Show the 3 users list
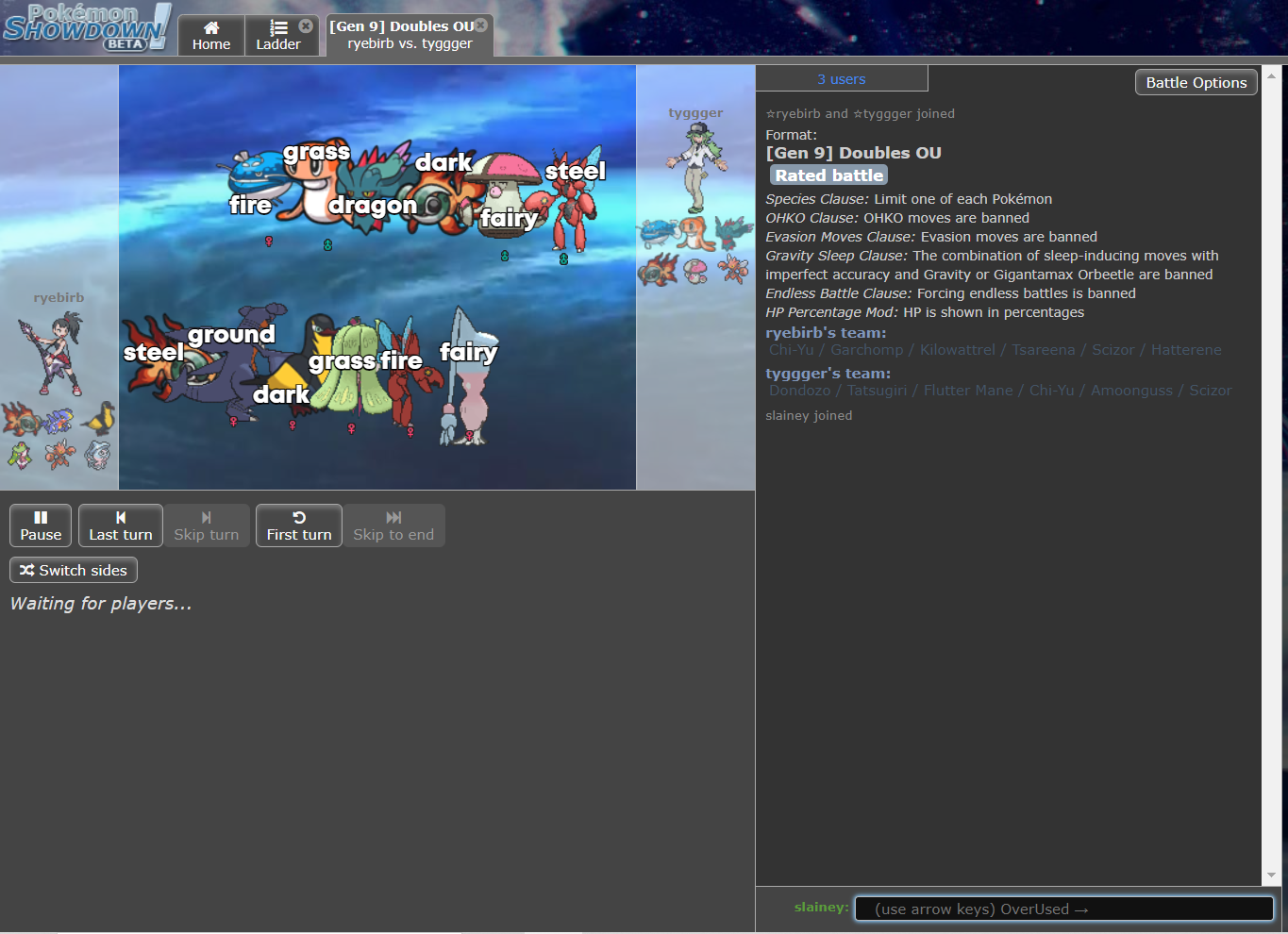 [x=842, y=79]
